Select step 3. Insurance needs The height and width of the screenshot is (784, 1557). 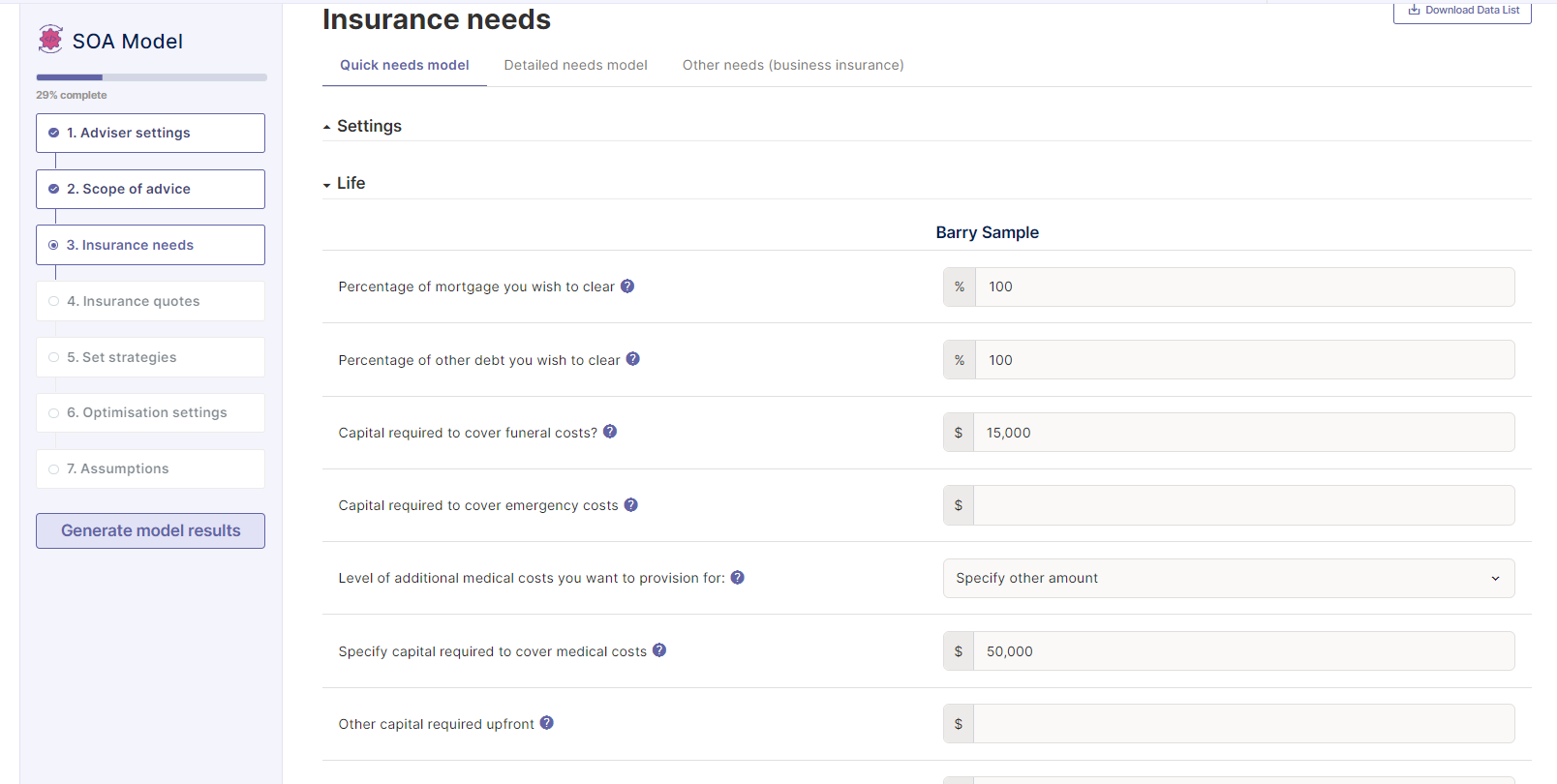click(x=150, y=245)
